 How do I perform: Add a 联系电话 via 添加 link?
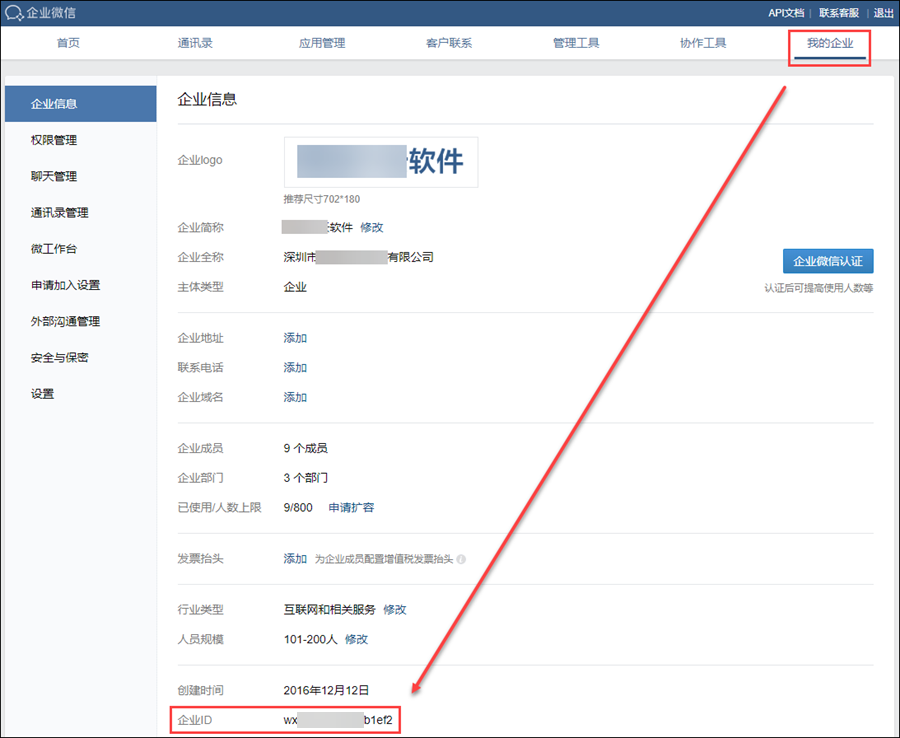[295, 367]
